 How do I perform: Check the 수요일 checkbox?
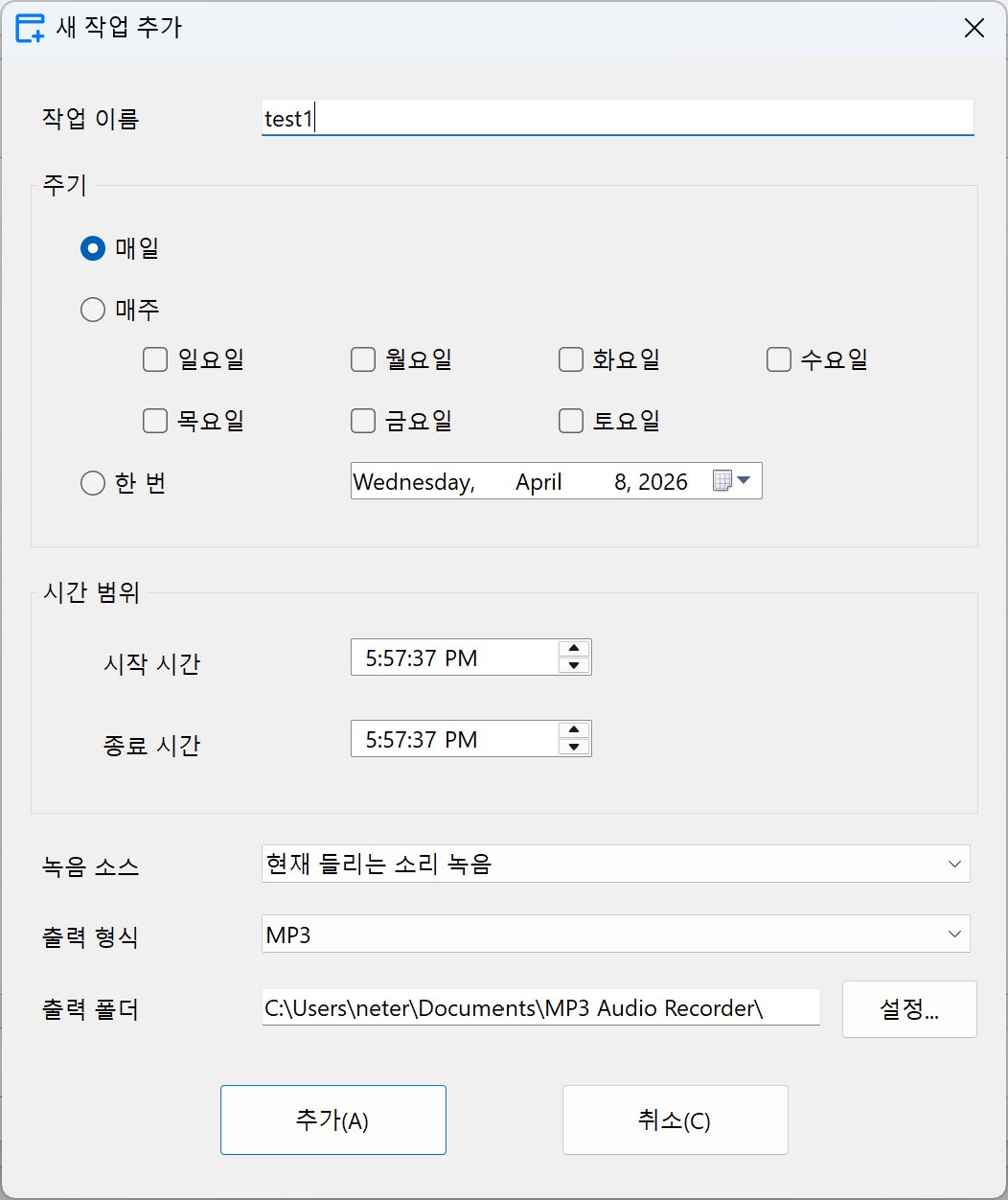tap(779, 360)
